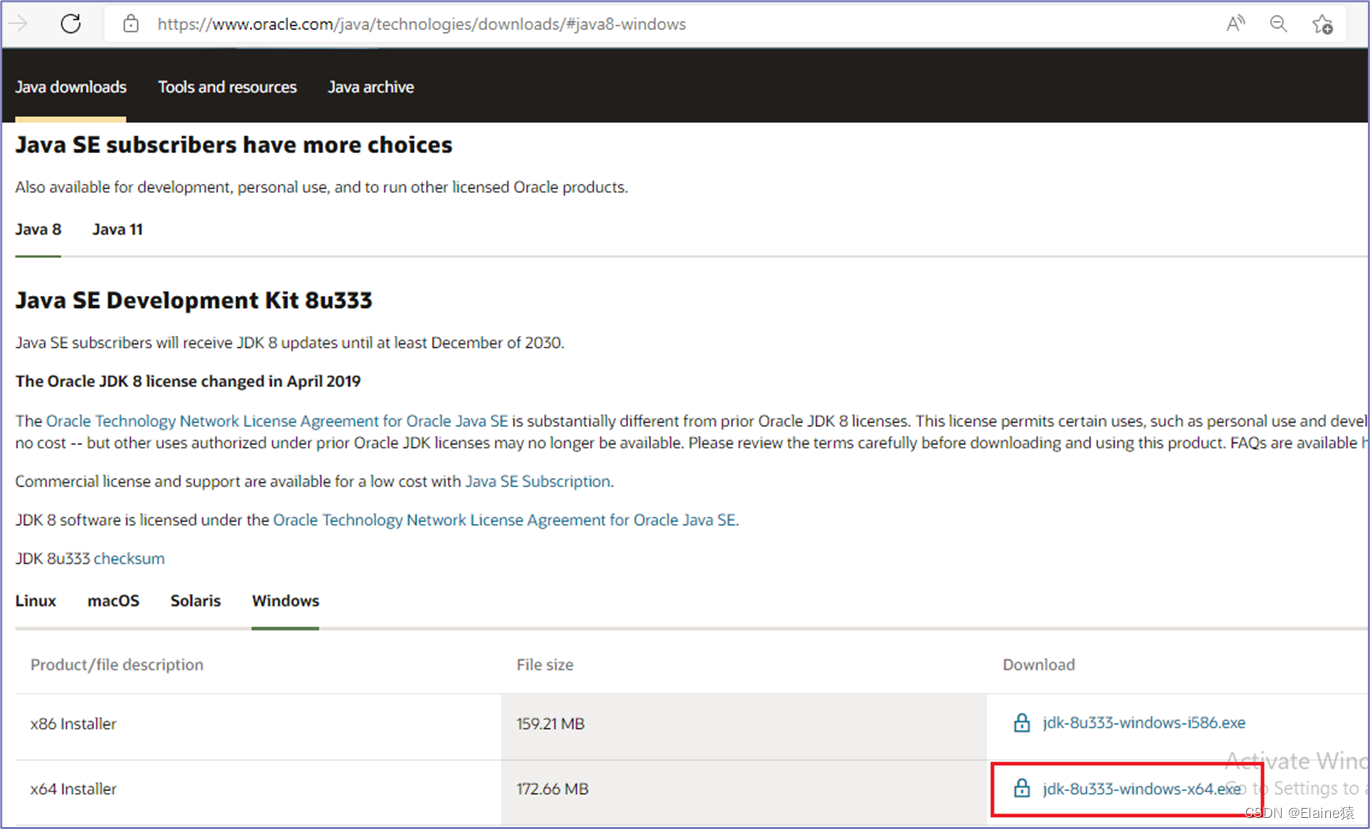Screen dimensions: 1370x829
Task: Open Tools and resources nav tab
Action: point(227,87)
